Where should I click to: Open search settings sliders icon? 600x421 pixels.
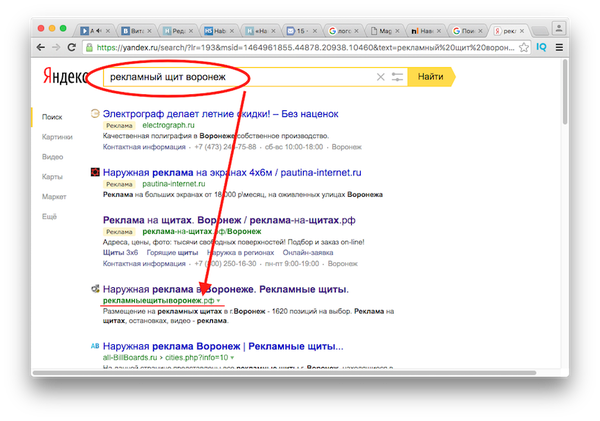point(397,77)
